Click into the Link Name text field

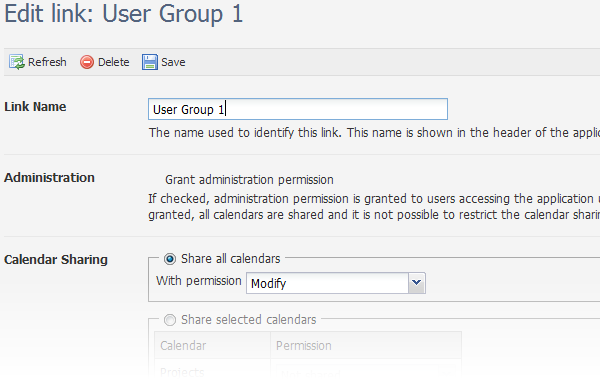(x=298, y=109)
